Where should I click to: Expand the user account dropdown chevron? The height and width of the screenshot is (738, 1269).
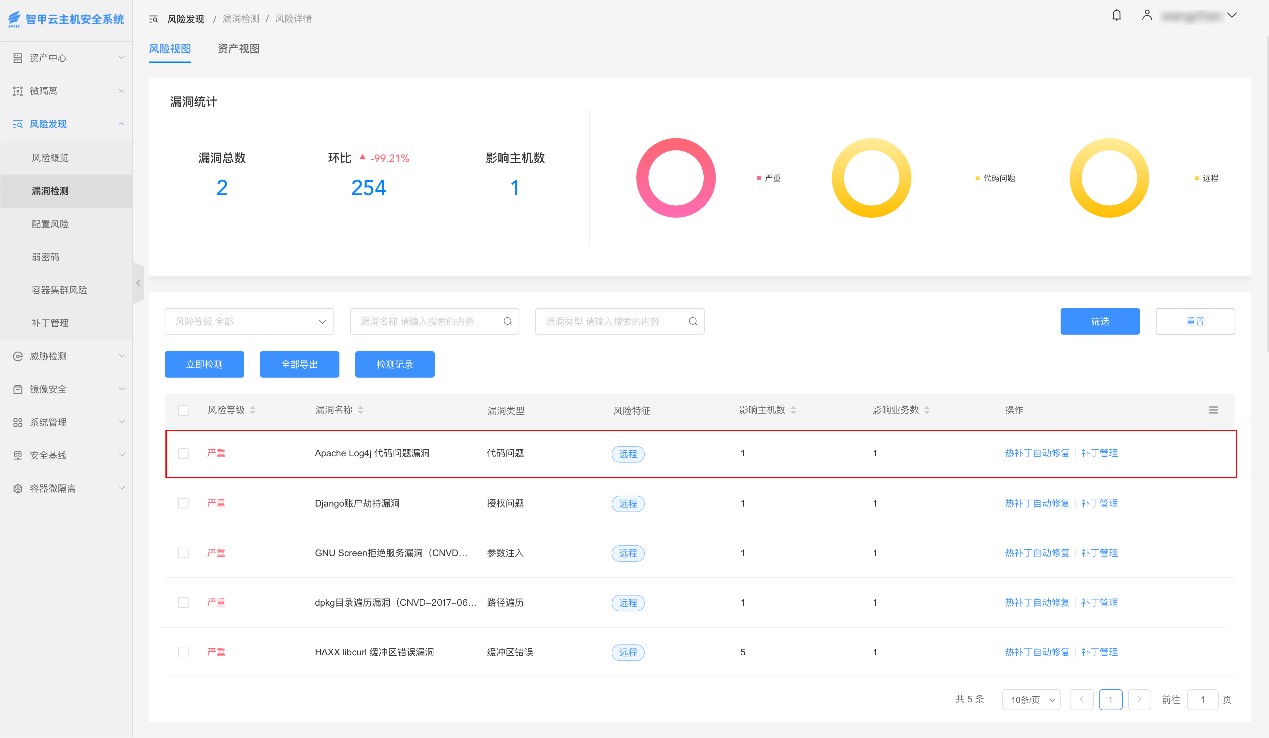click(x=1232, y=16)
